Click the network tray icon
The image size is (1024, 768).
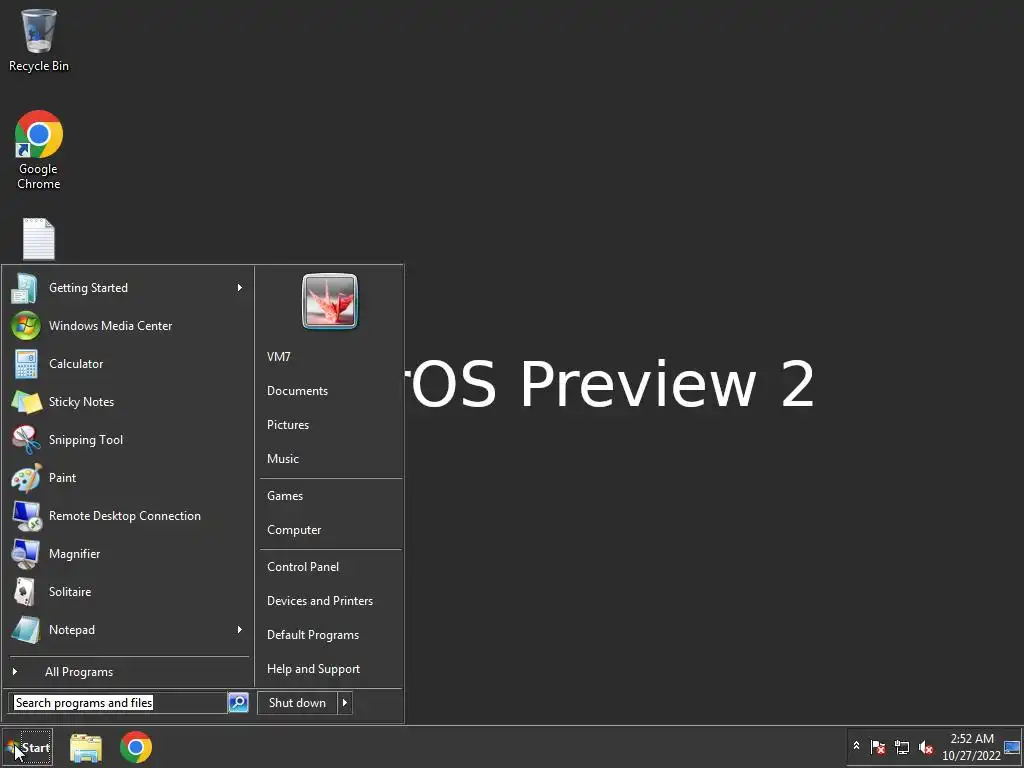(x=902, y=747)
